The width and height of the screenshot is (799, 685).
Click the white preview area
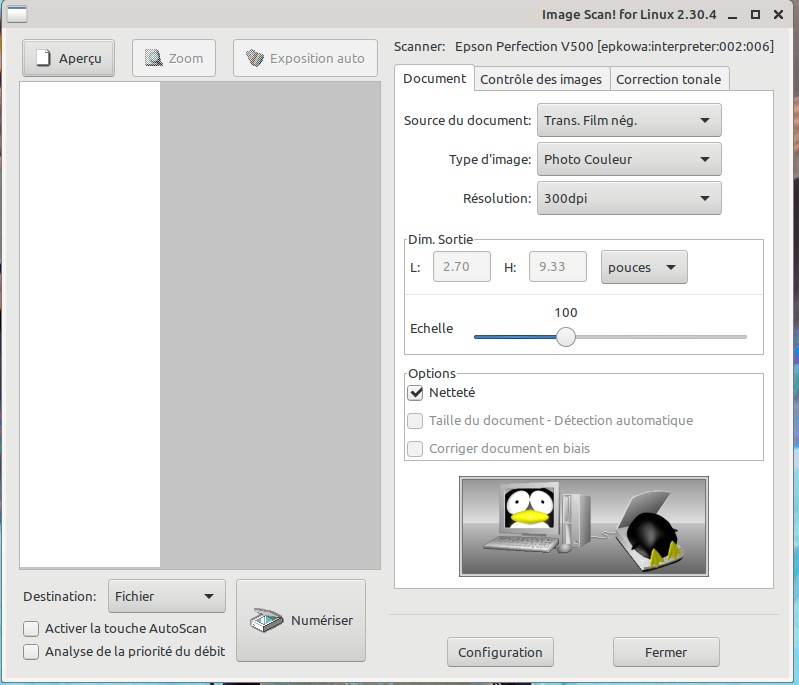pos(90,325)
